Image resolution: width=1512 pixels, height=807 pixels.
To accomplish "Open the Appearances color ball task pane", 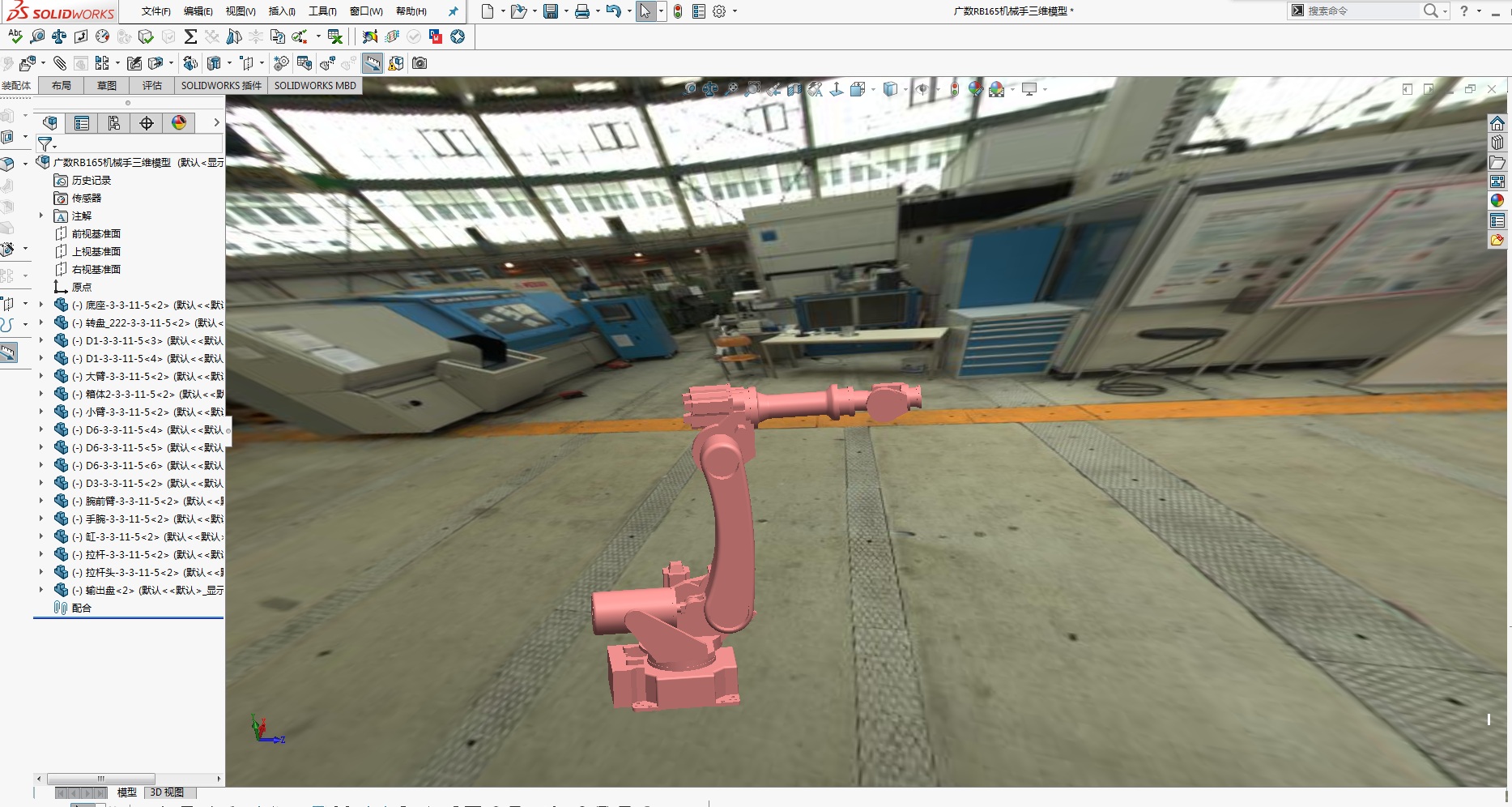I will click(1497, 201).
